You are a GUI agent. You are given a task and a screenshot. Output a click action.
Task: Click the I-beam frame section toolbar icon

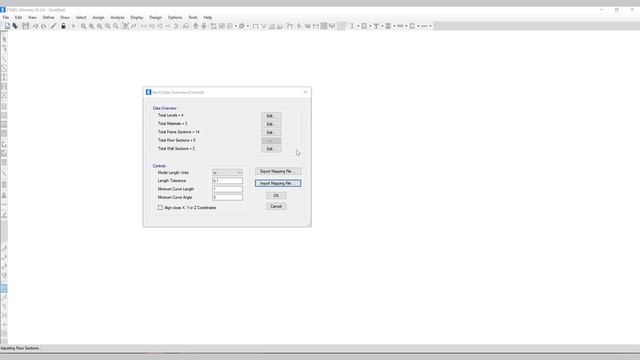(x=352, y=26)
